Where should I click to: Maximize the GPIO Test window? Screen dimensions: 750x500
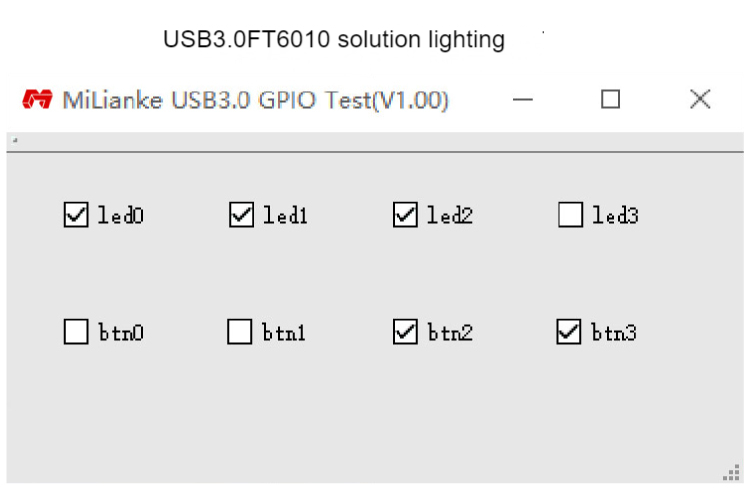click(610, 100)
